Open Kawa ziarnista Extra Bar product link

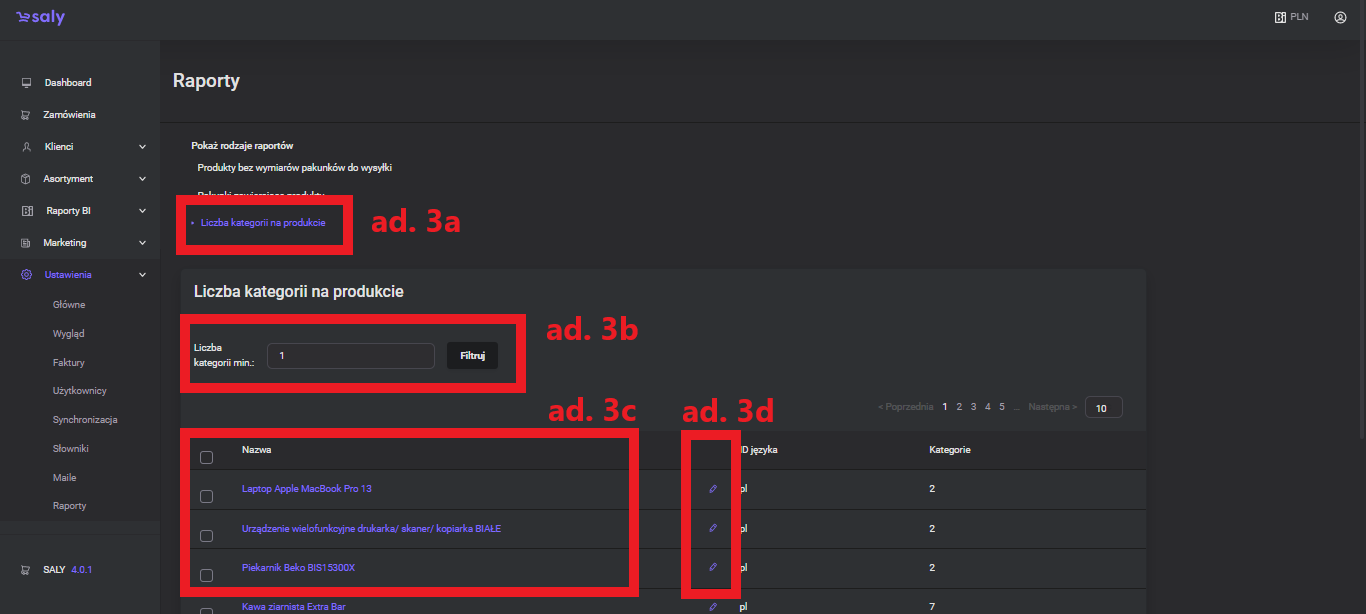[293, 606]
